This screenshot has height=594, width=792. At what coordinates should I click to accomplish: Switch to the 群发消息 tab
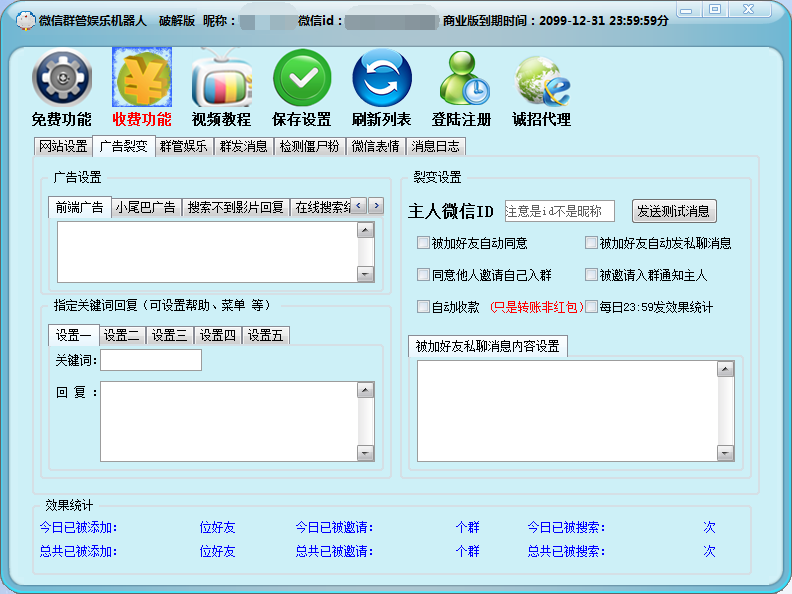click(x=243, y=146)
